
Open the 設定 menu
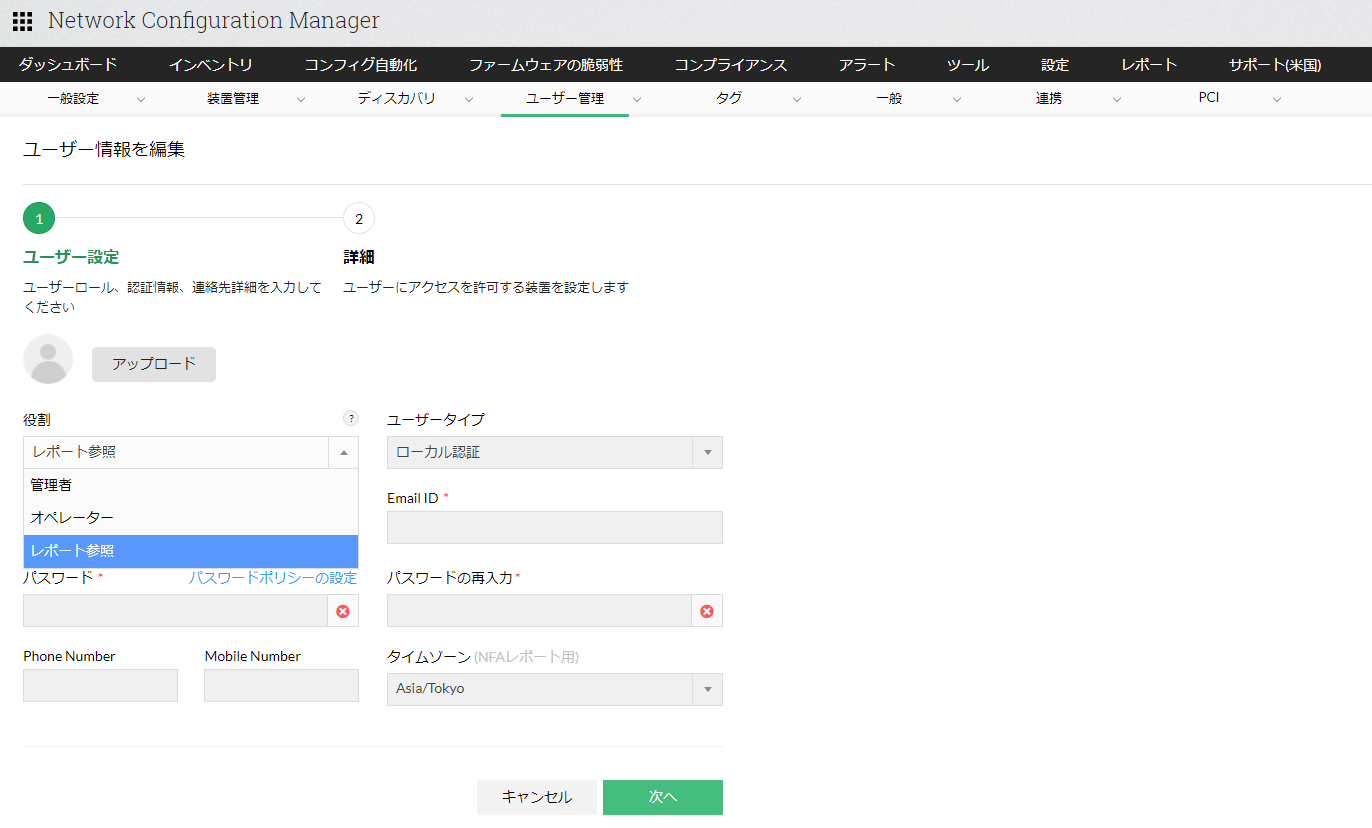(1055, 65)
